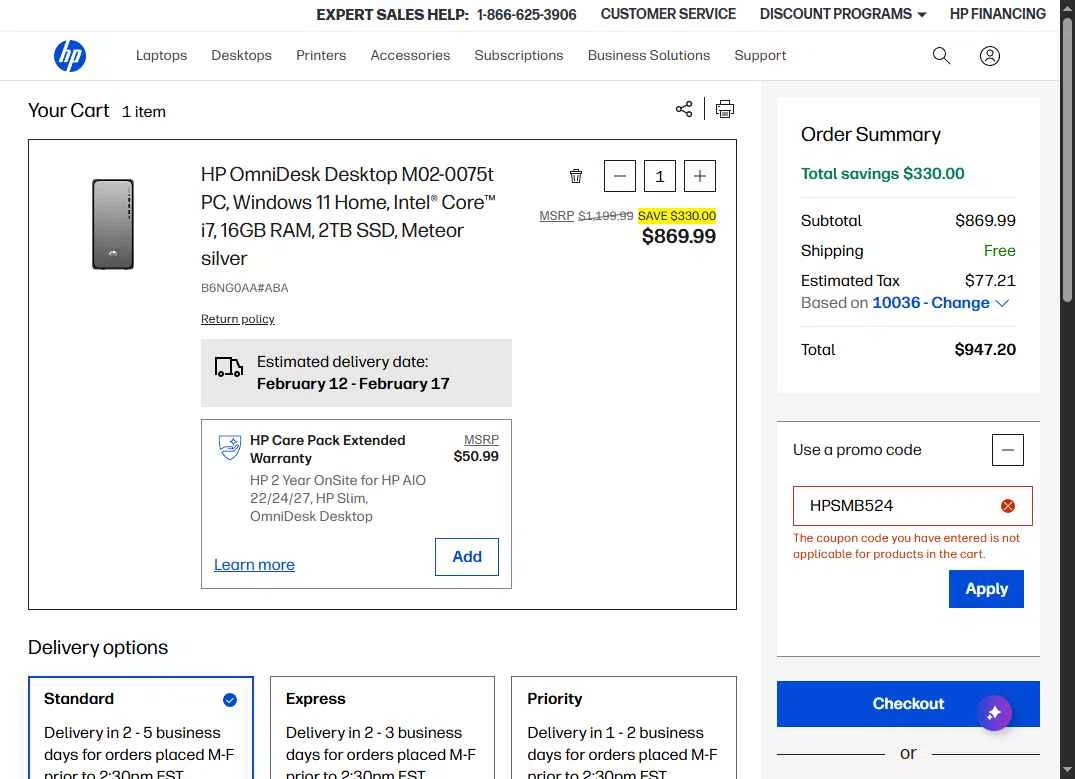Click Total savings $330.00 text
Image resolution: width=1075 pixels, height=779 pixels.
tap(882, 174)
